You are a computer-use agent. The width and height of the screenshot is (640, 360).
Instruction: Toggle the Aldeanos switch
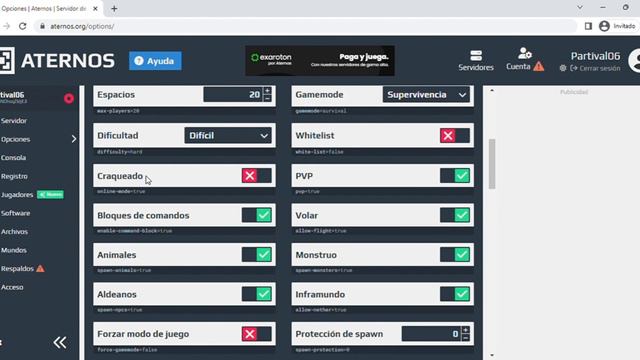(256, 294)
